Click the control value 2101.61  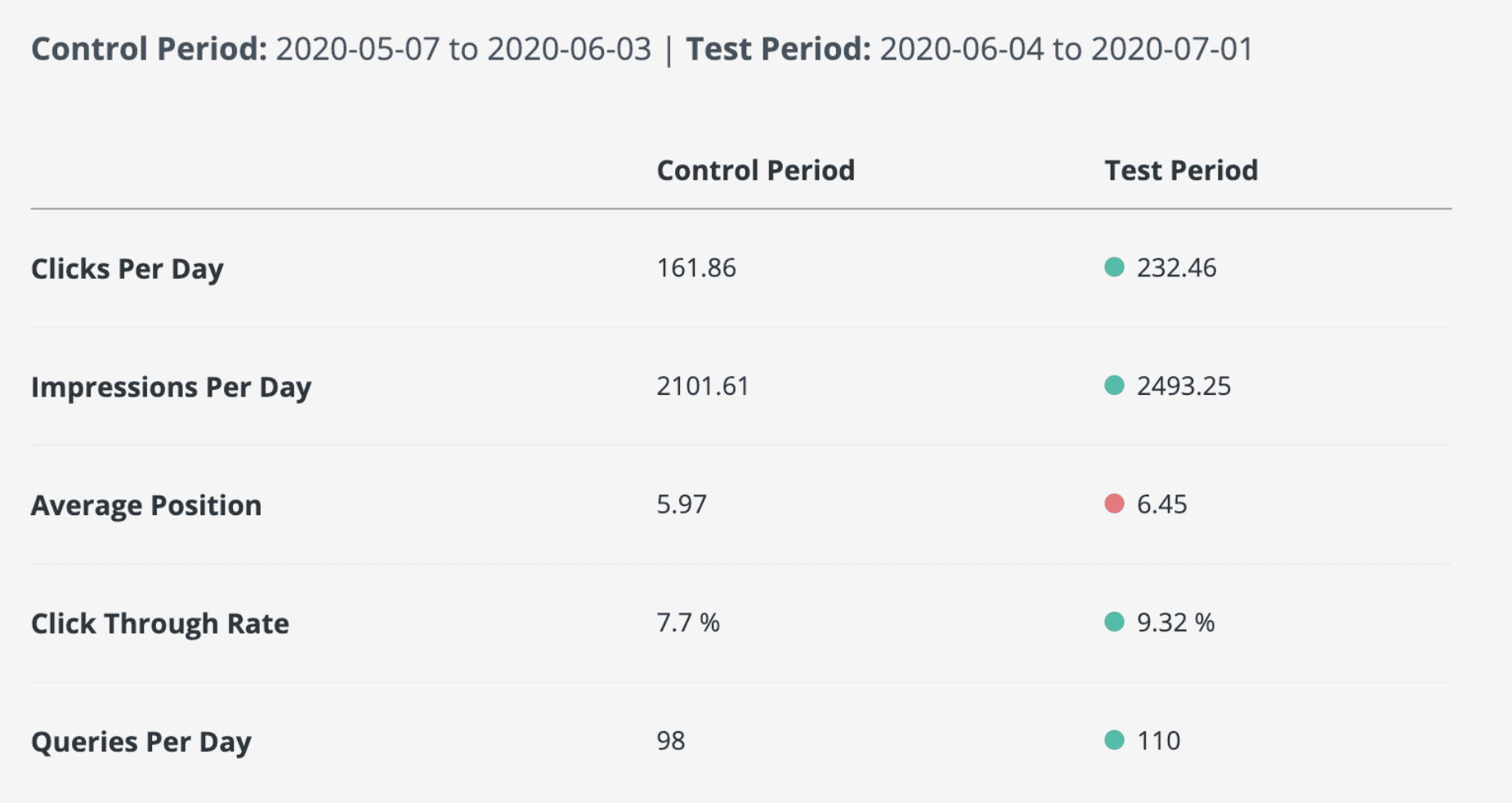tap(703, 386)
